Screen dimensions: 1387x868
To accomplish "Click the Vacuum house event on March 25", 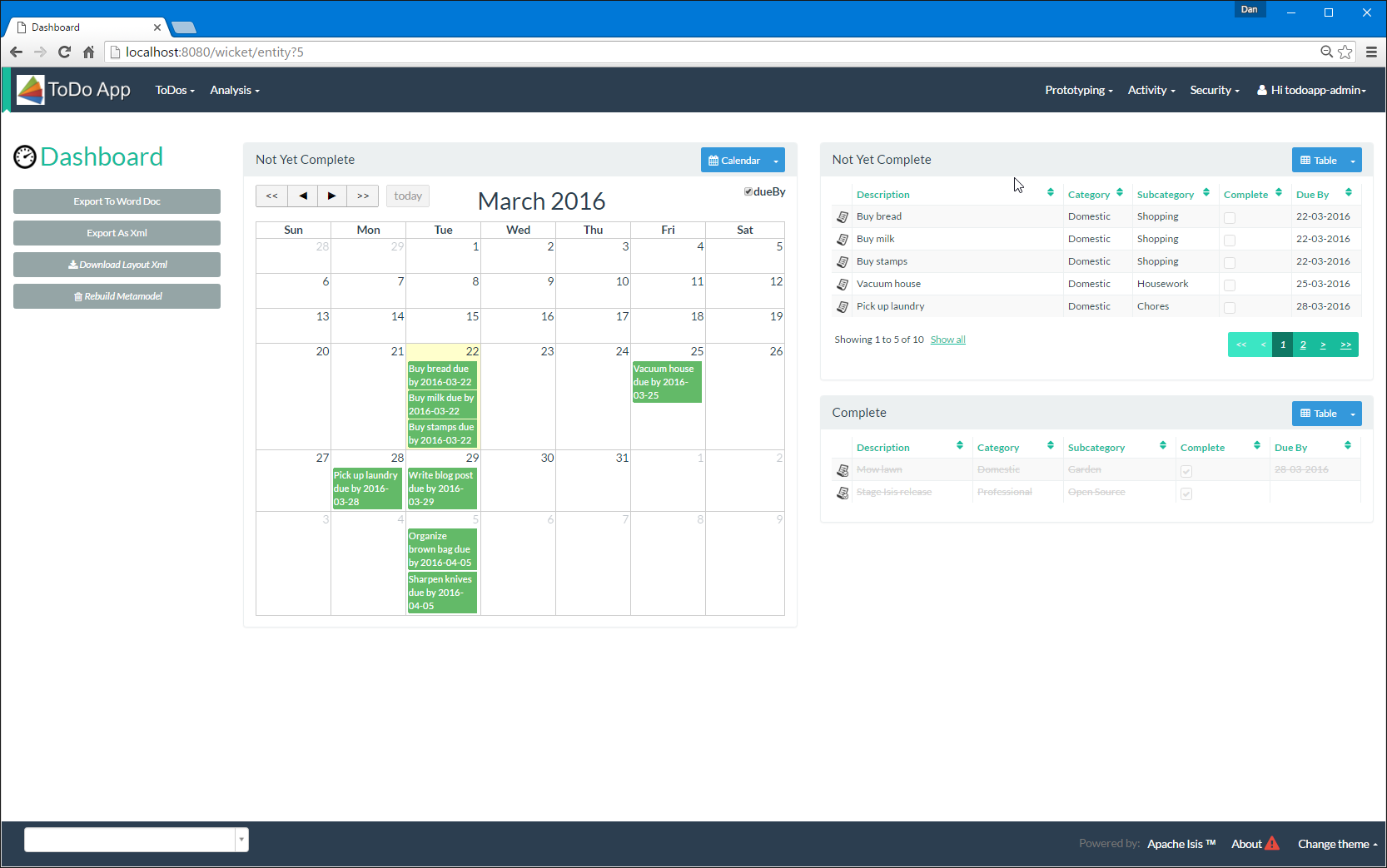I will [666, 382].
